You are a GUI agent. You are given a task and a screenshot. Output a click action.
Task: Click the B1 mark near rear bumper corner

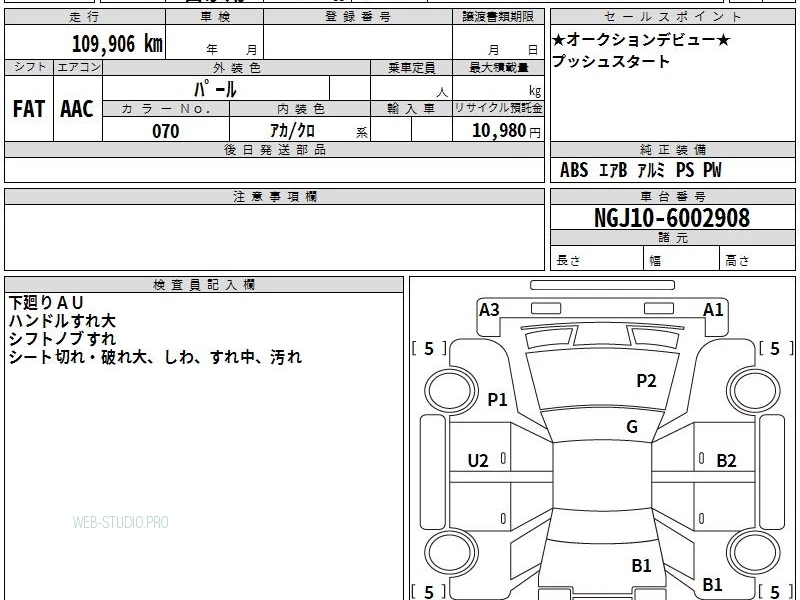713,585
